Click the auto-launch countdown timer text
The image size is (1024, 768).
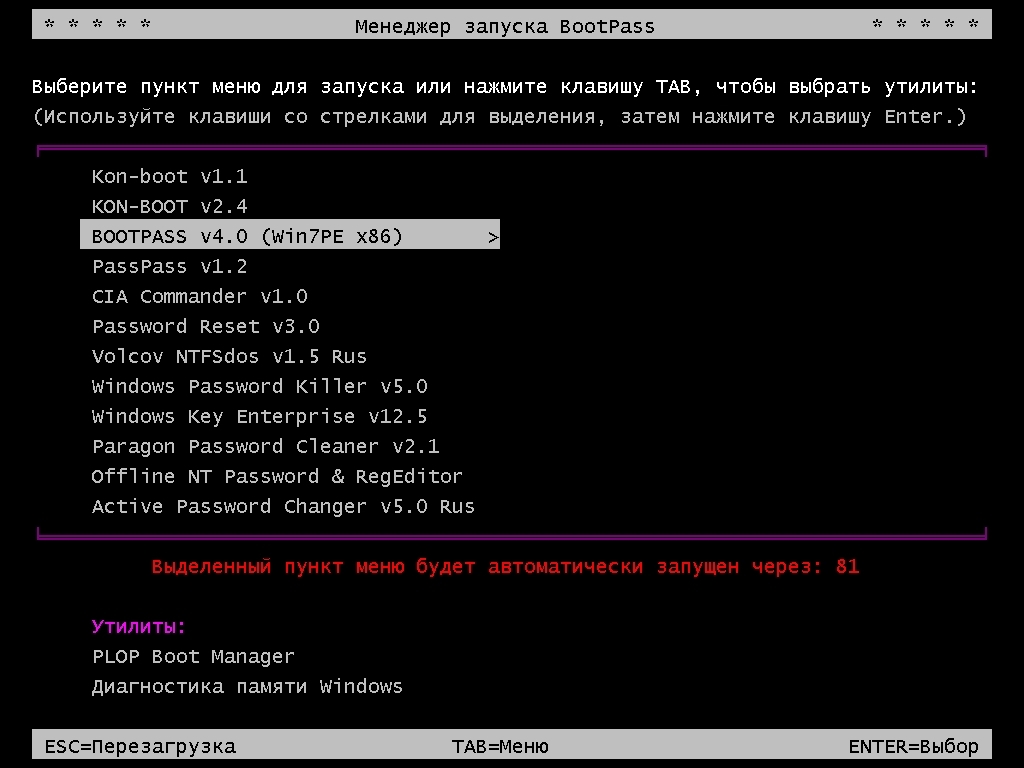505,567
